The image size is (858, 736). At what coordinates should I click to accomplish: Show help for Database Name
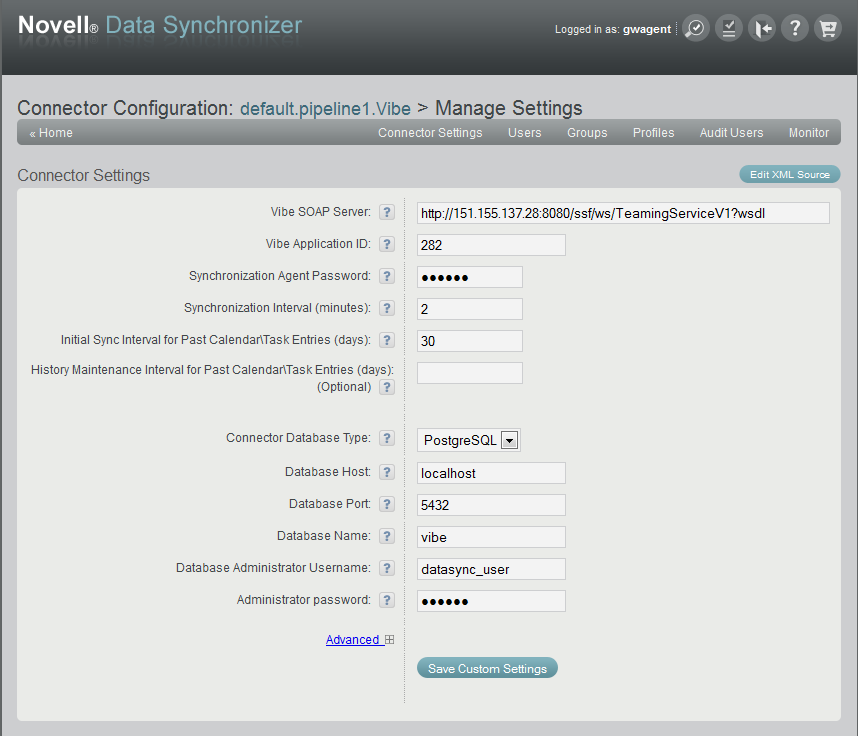click(x=387, y=536)
